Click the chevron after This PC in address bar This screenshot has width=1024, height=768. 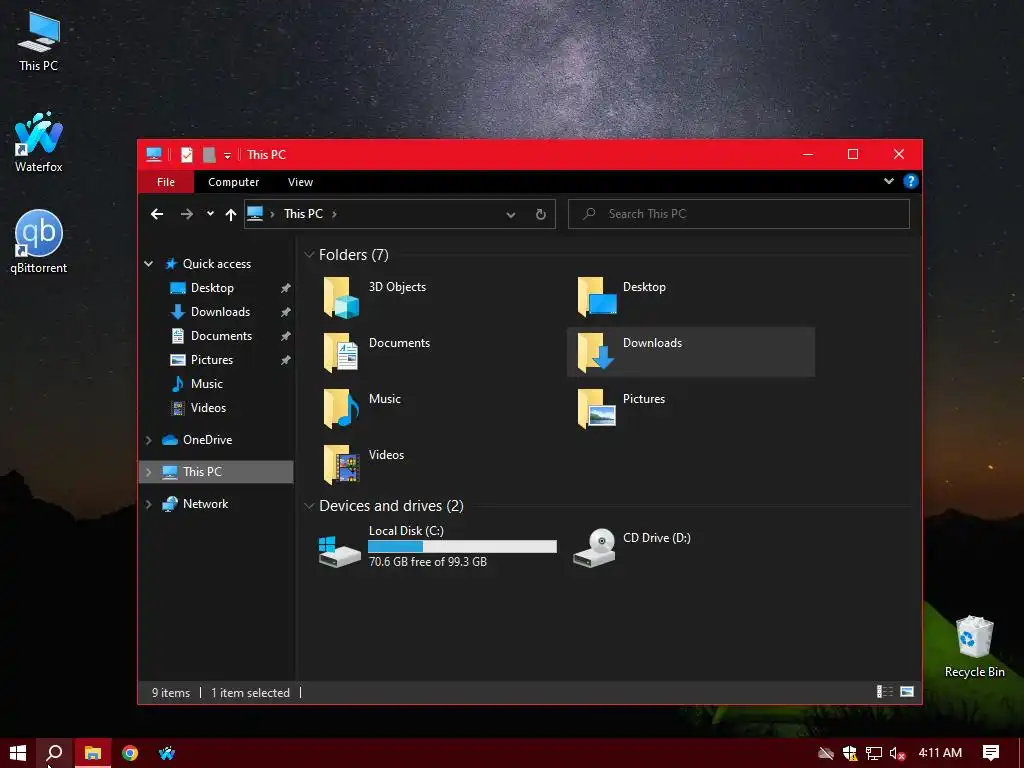[x=334, y=214]
